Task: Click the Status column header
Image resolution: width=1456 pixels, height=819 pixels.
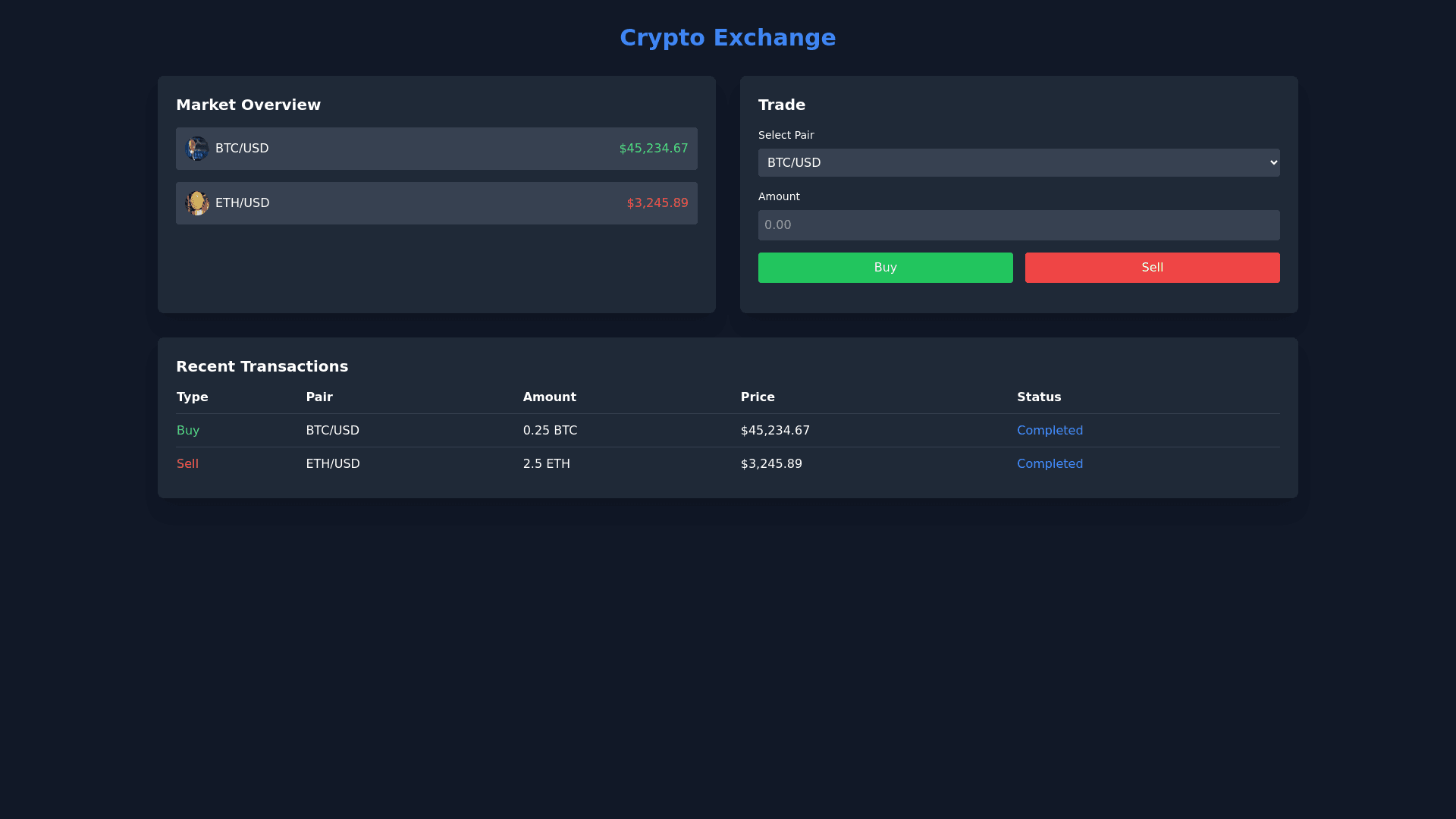Action: 1039,397
